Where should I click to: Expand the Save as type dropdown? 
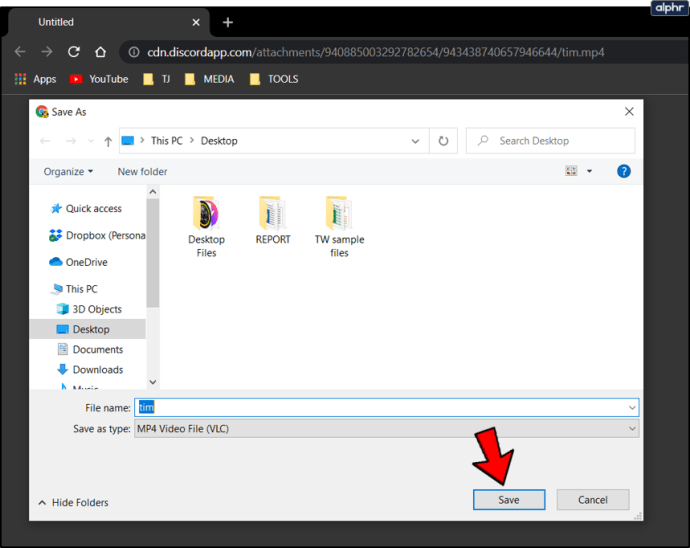[x=631, y=428]
